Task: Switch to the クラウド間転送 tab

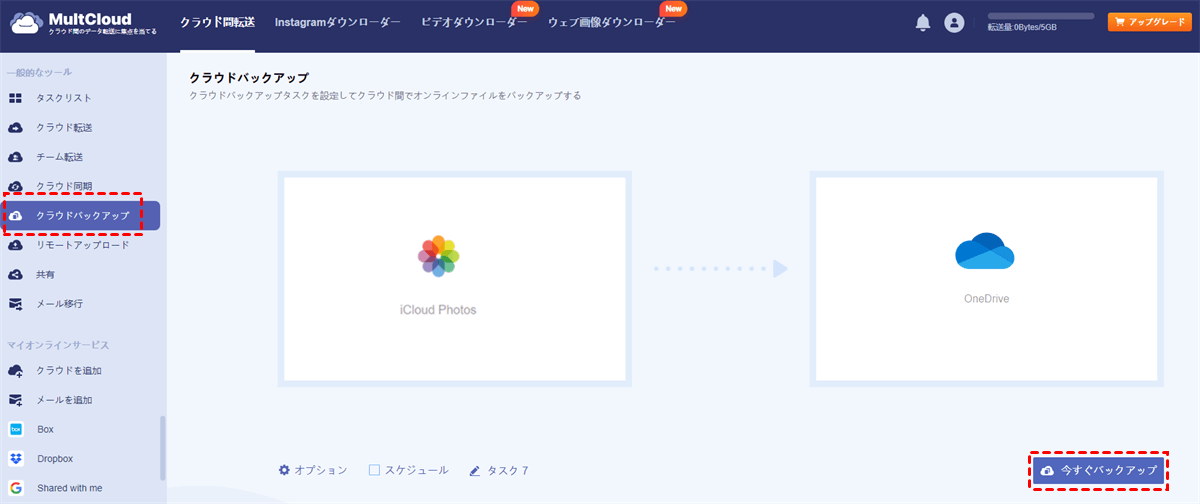Action: pos(217,23)
